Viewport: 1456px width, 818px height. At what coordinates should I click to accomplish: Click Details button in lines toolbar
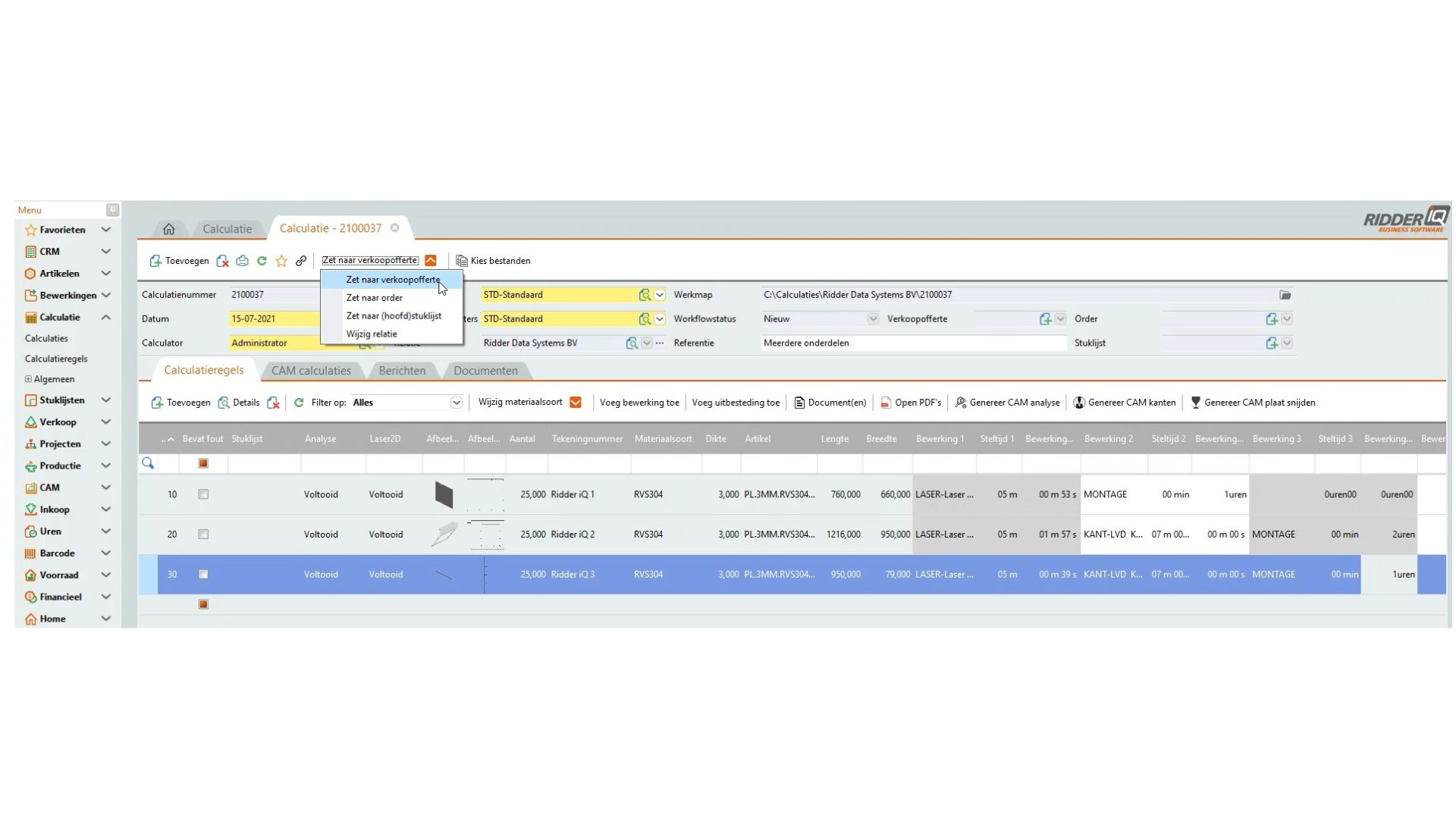[238, 403]
